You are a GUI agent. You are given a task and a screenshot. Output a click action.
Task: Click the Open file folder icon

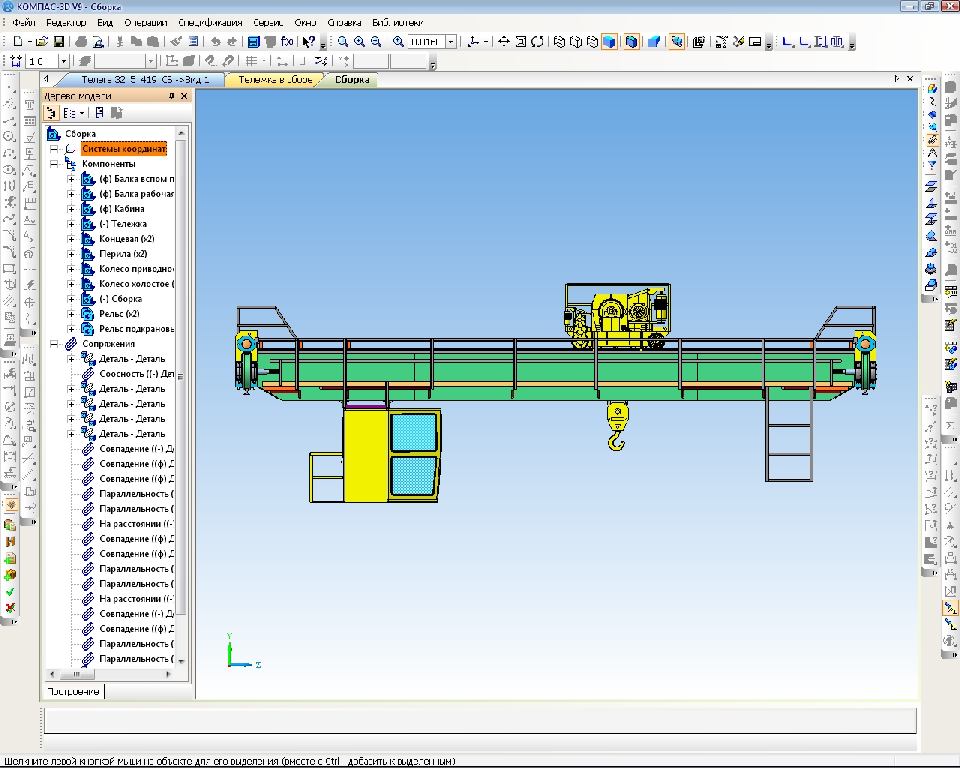(42, 42)
